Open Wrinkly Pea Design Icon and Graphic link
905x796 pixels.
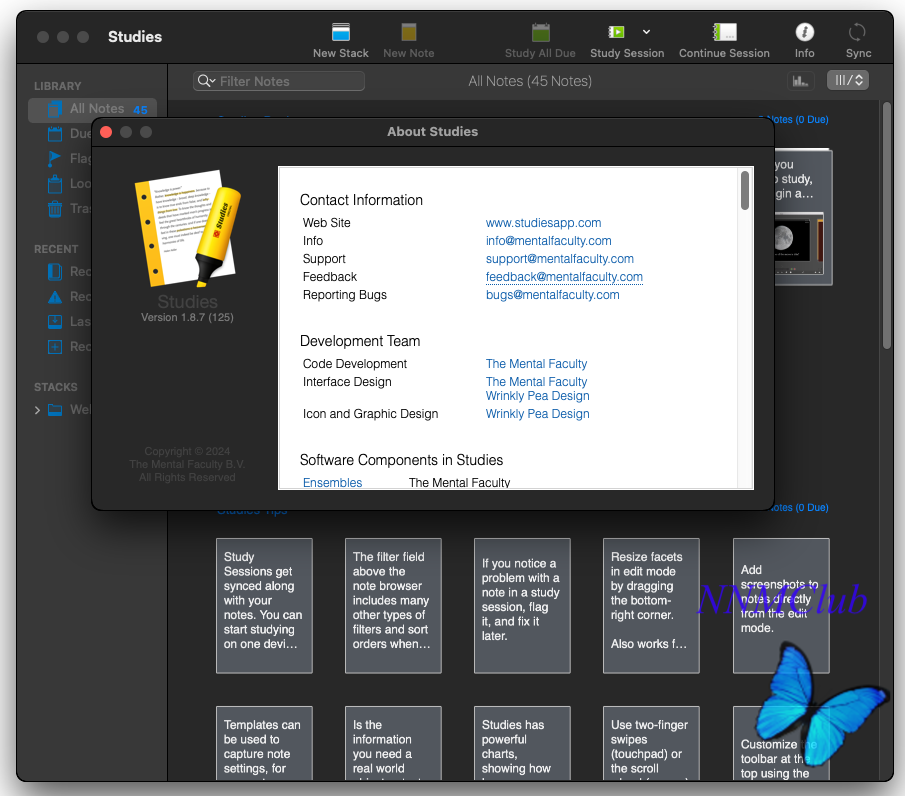pos(537,414)
